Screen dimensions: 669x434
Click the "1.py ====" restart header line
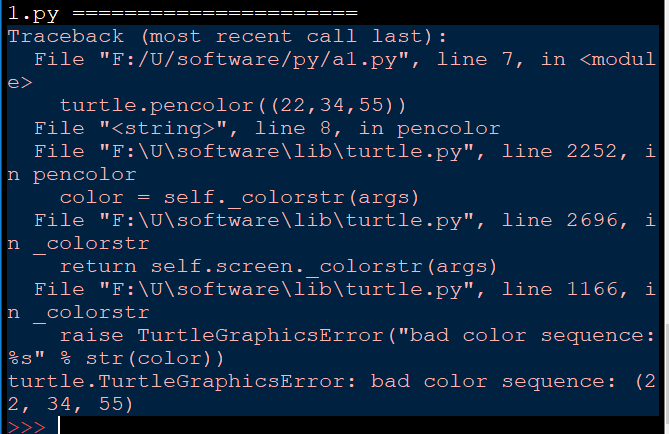point(183,13)
